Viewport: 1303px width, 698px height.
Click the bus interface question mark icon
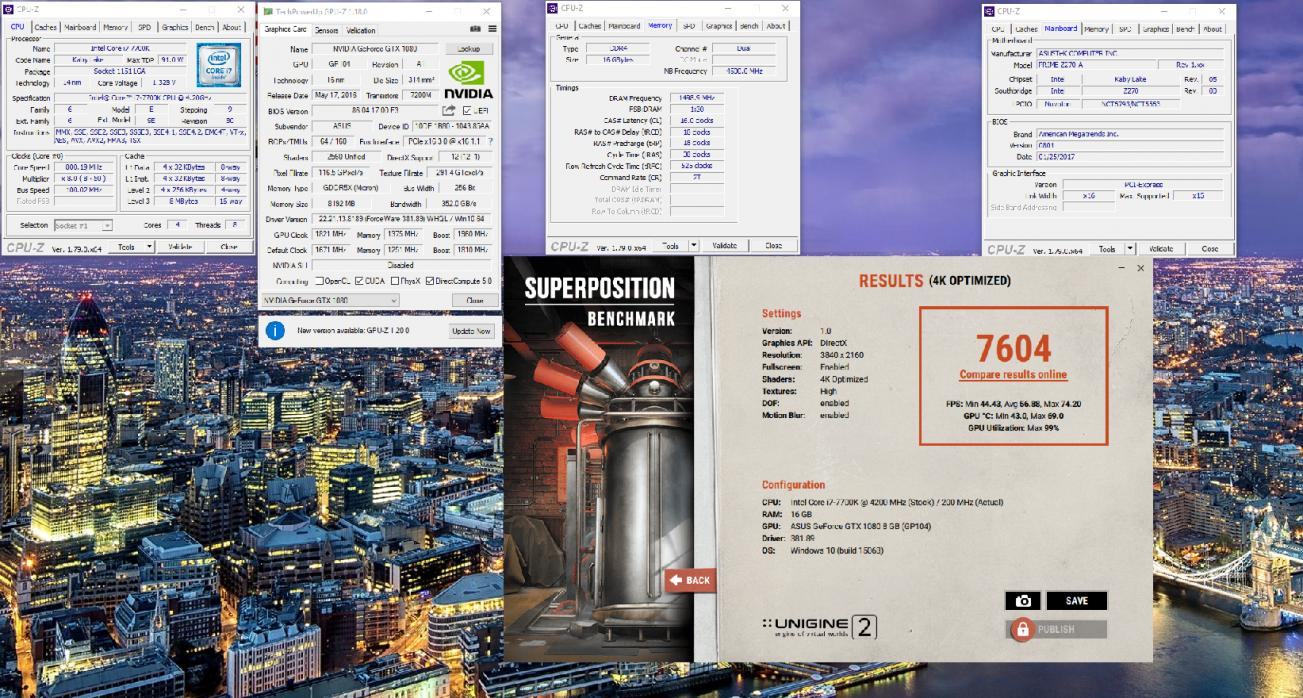tap(489, 142)
